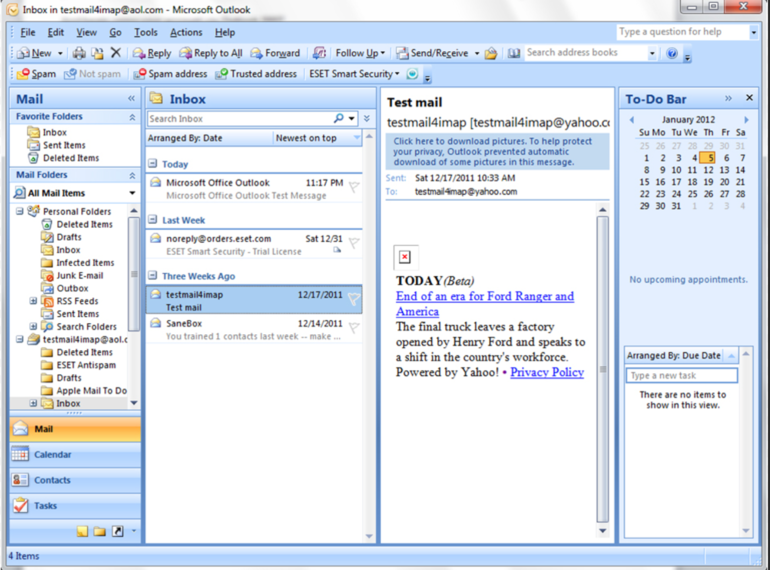This screenshot has height=570, width=770.
Task: Open the Address Book icon
Action: pos(514,53)
